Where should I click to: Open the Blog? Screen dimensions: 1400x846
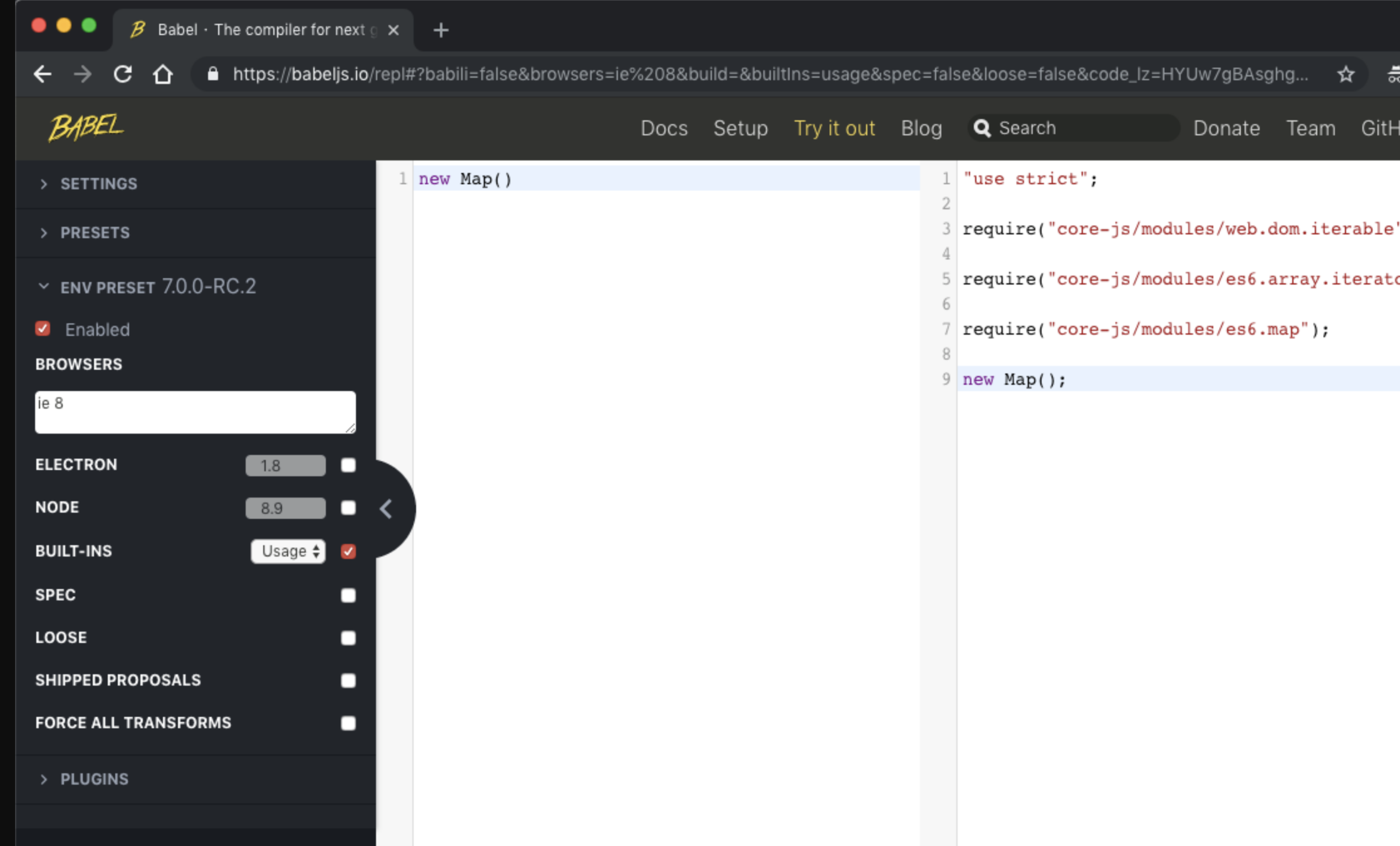[921, 128]
